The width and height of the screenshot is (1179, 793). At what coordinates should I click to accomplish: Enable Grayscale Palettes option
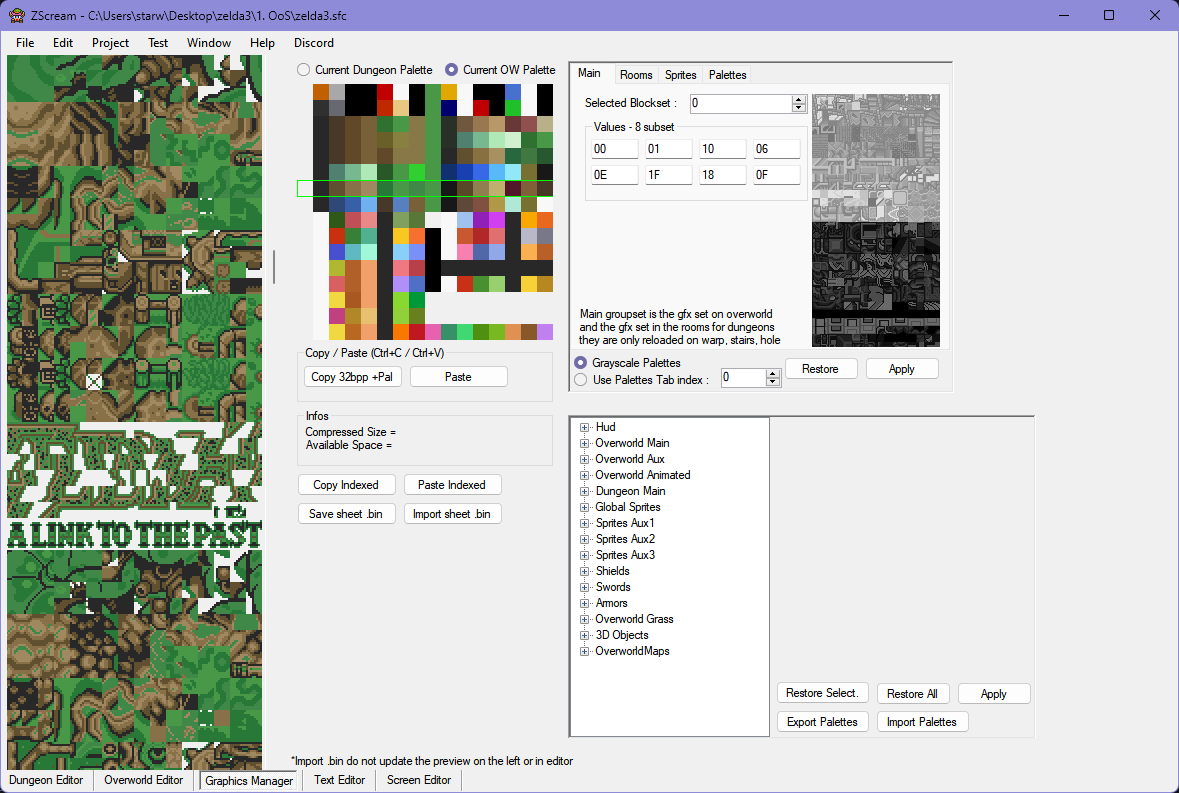tap(580, 363)
